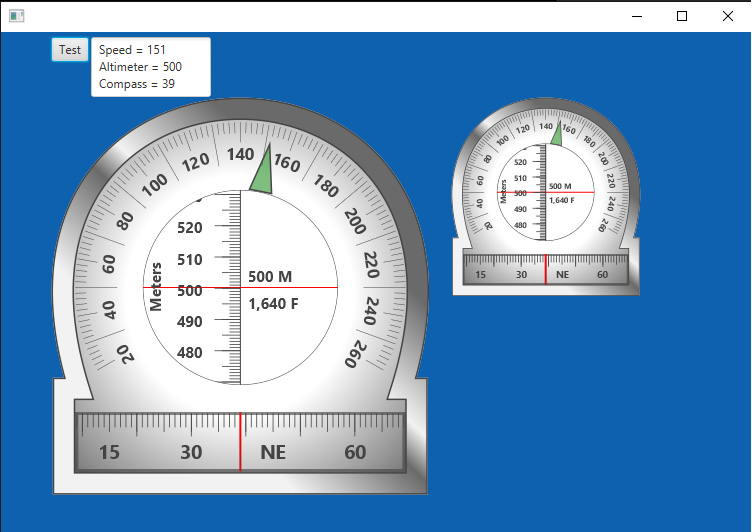752x532 pixels.
Task: Click the 30 mark on the large compass strip
Action: pos(191,452)
